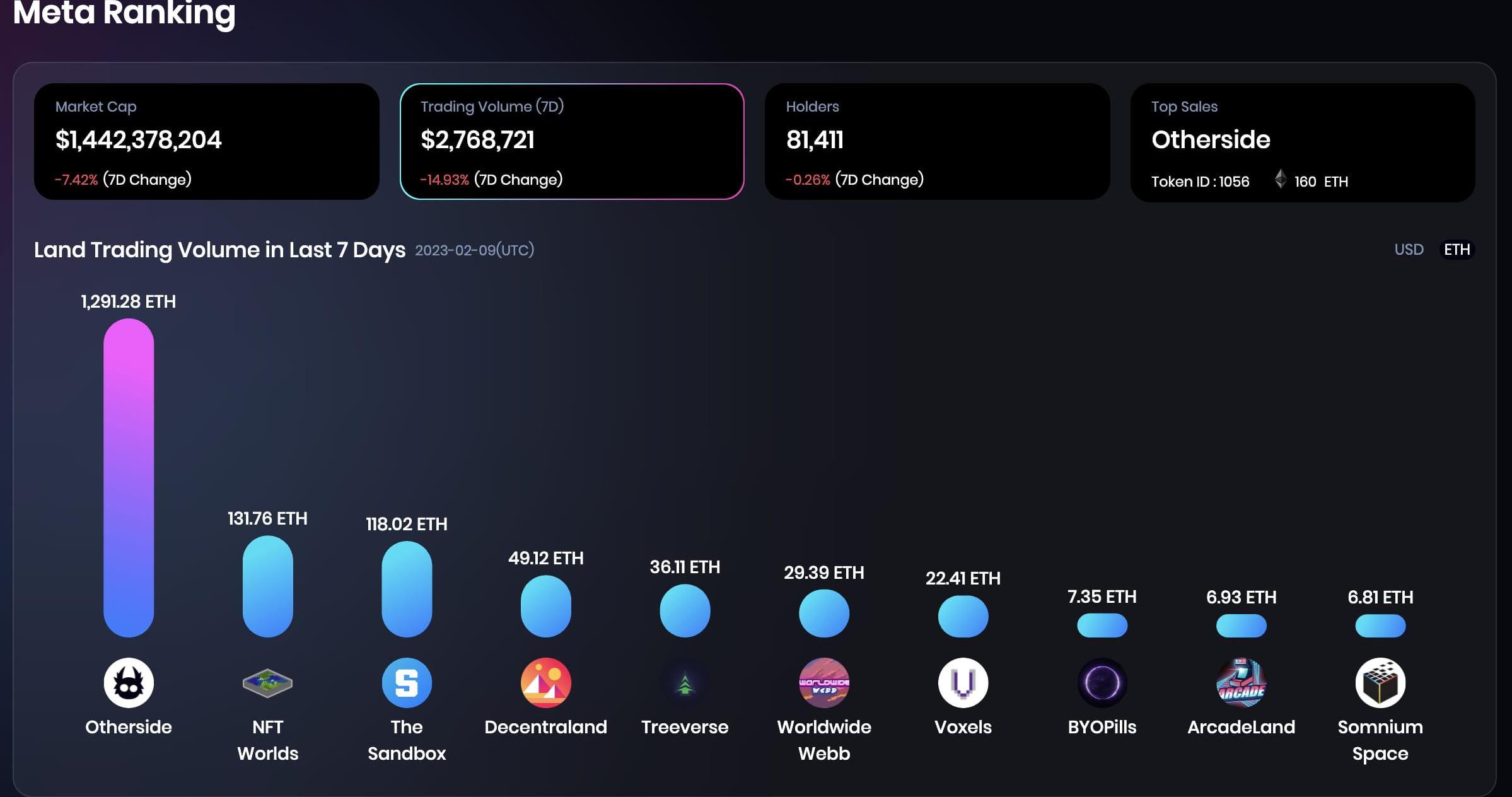Click the ArcadeLand volume bar
The height and width of the screenshot is (797, 1512).
coord(1241,625)
